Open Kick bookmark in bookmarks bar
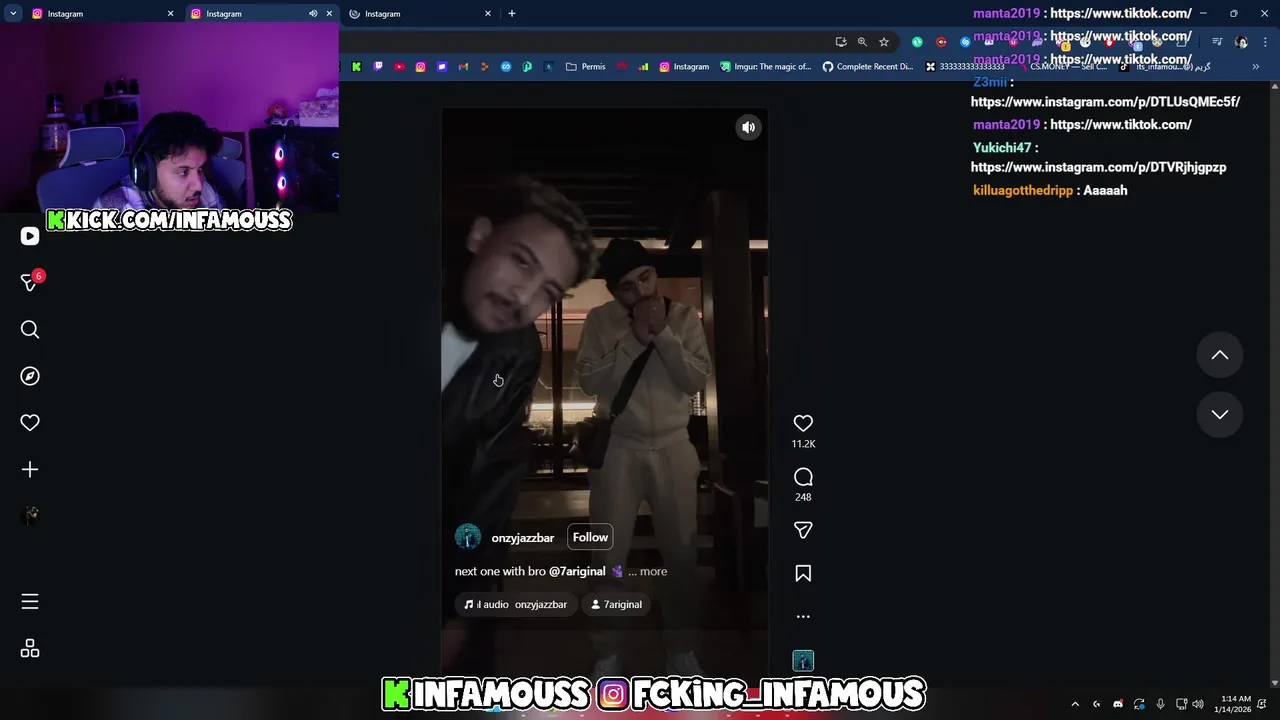 [356, 67]
